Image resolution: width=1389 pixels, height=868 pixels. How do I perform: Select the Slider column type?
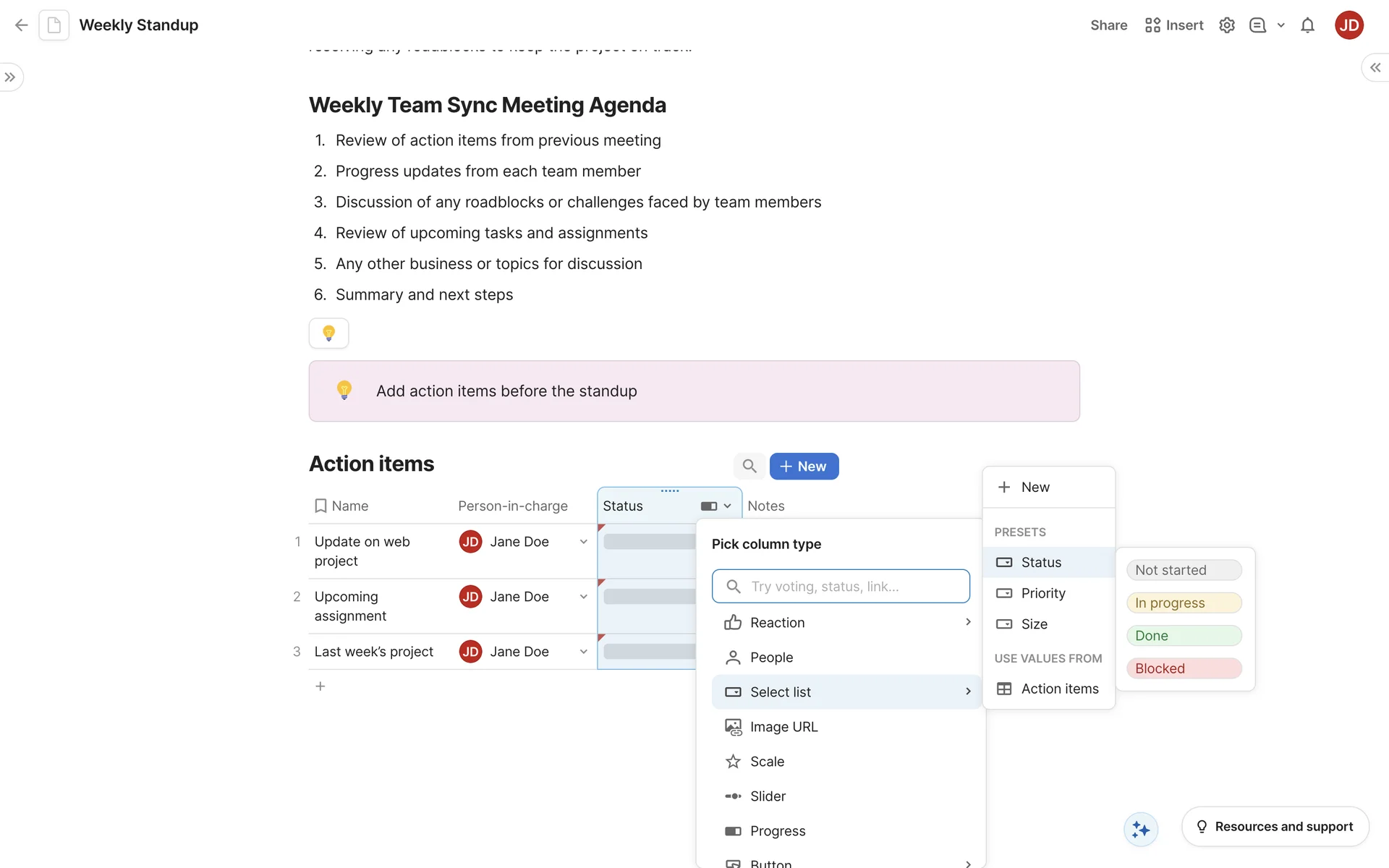click(x=768, y=796)
